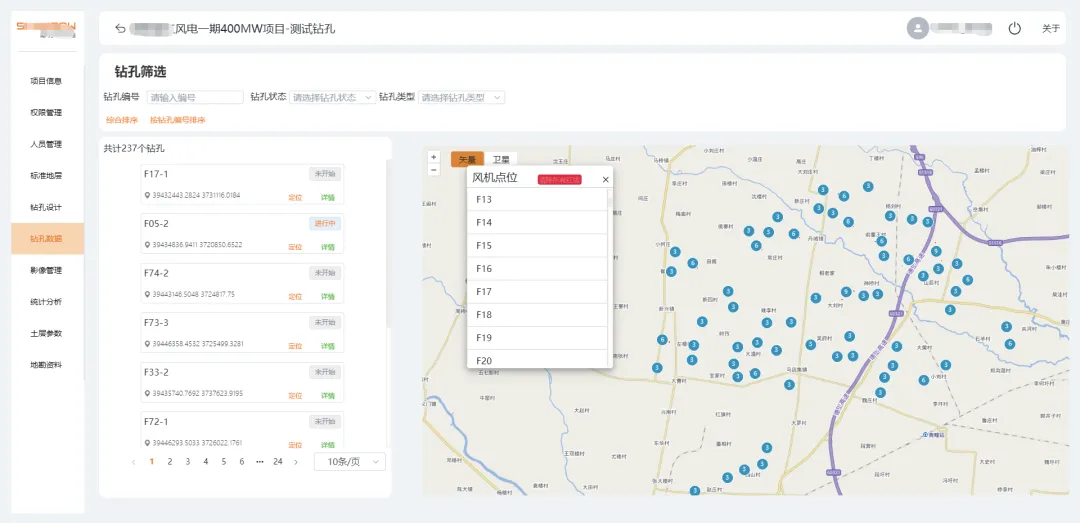The height and width of the screenshot is (523, 1080).
Task: Go to next page with right arrow
Action: click(x=296, y=462)
